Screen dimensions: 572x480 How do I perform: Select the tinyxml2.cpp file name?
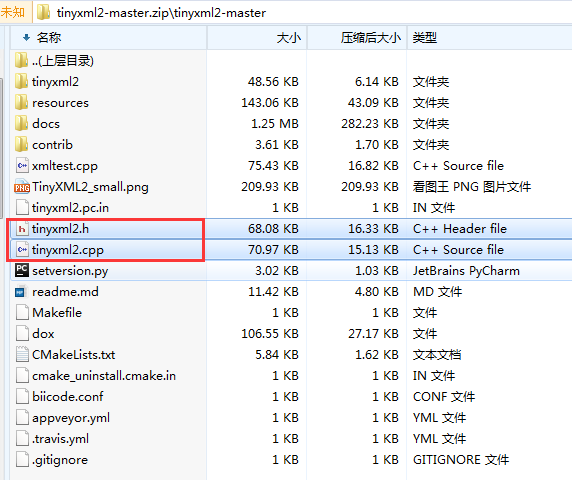click(67, 250)
